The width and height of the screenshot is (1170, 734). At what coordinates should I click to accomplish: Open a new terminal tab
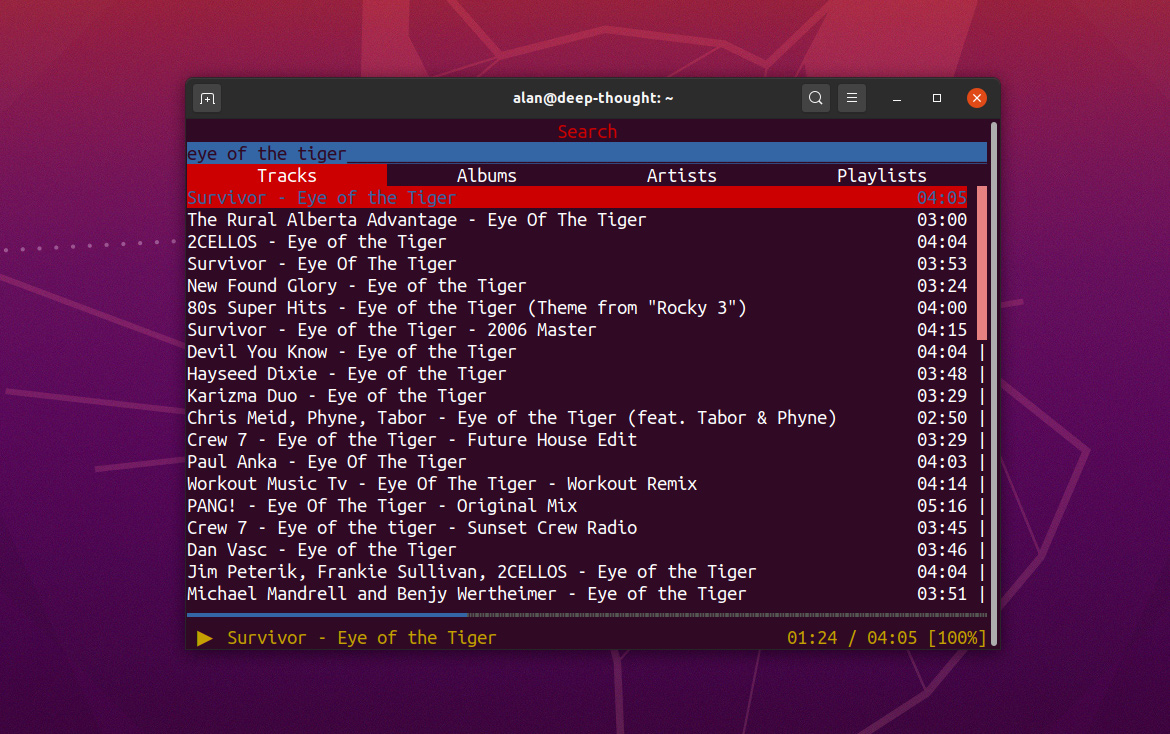(x=207, y=98)
